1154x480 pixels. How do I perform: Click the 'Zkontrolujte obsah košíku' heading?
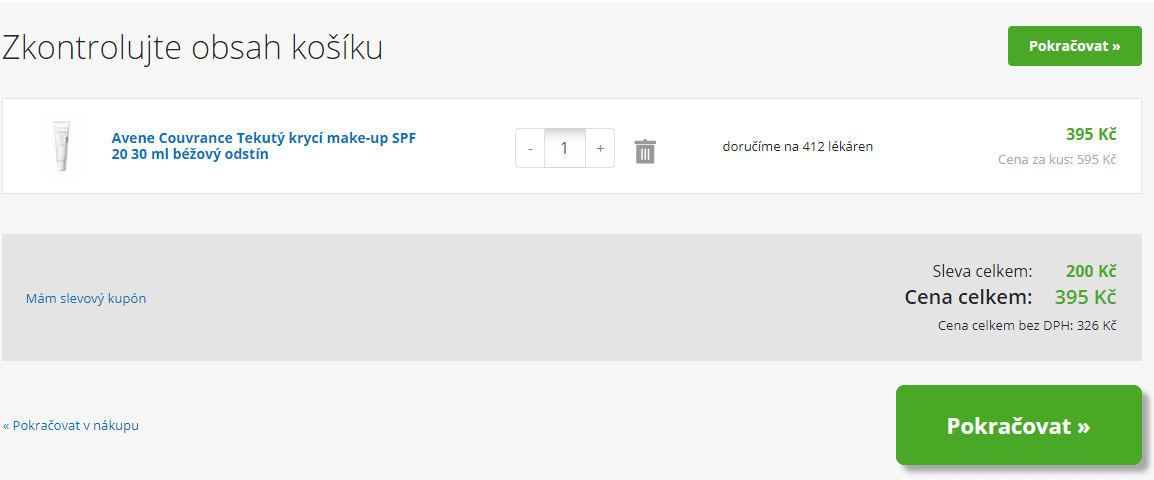(x=192, y=47)
